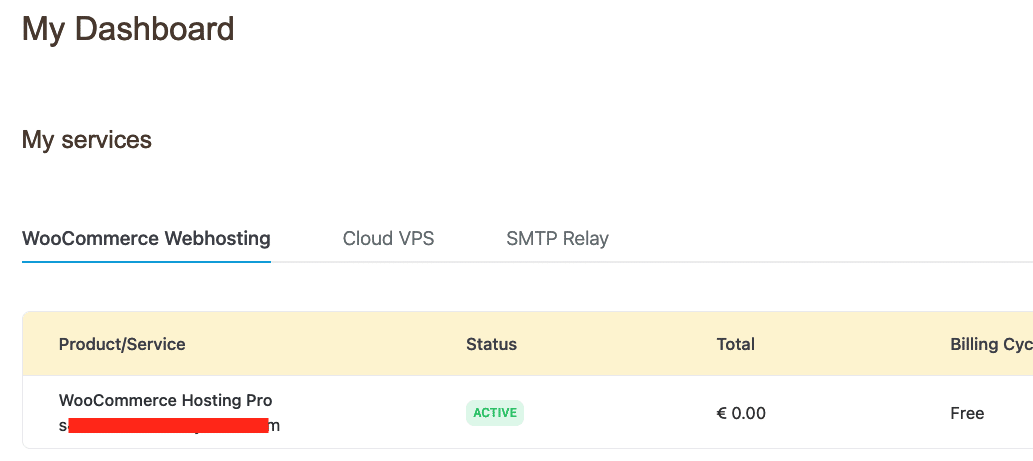The width and height of the screenshot is (1033, 461).
Task: Select the WooCommerce Webhosting tab
Action: pyautogui.click(x=146, y=239)
